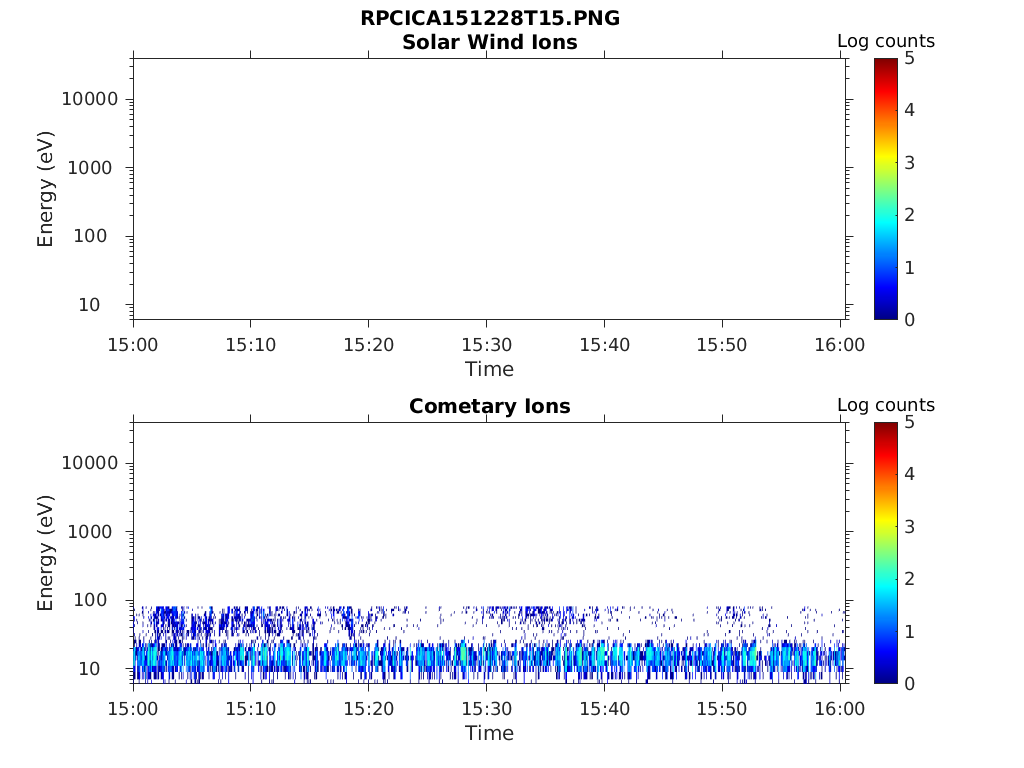Click the Energy (eV) axis label of the top plot

coord(45,189)
